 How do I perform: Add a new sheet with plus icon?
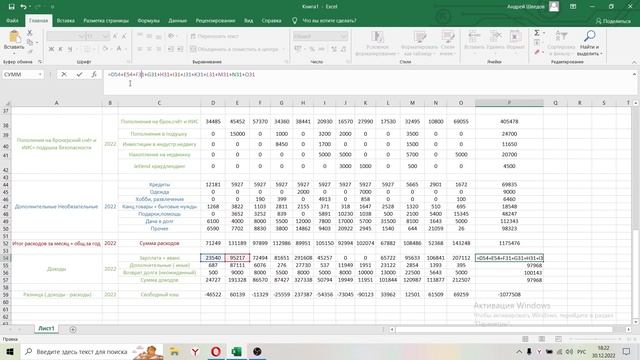click(x=73, y=329)
